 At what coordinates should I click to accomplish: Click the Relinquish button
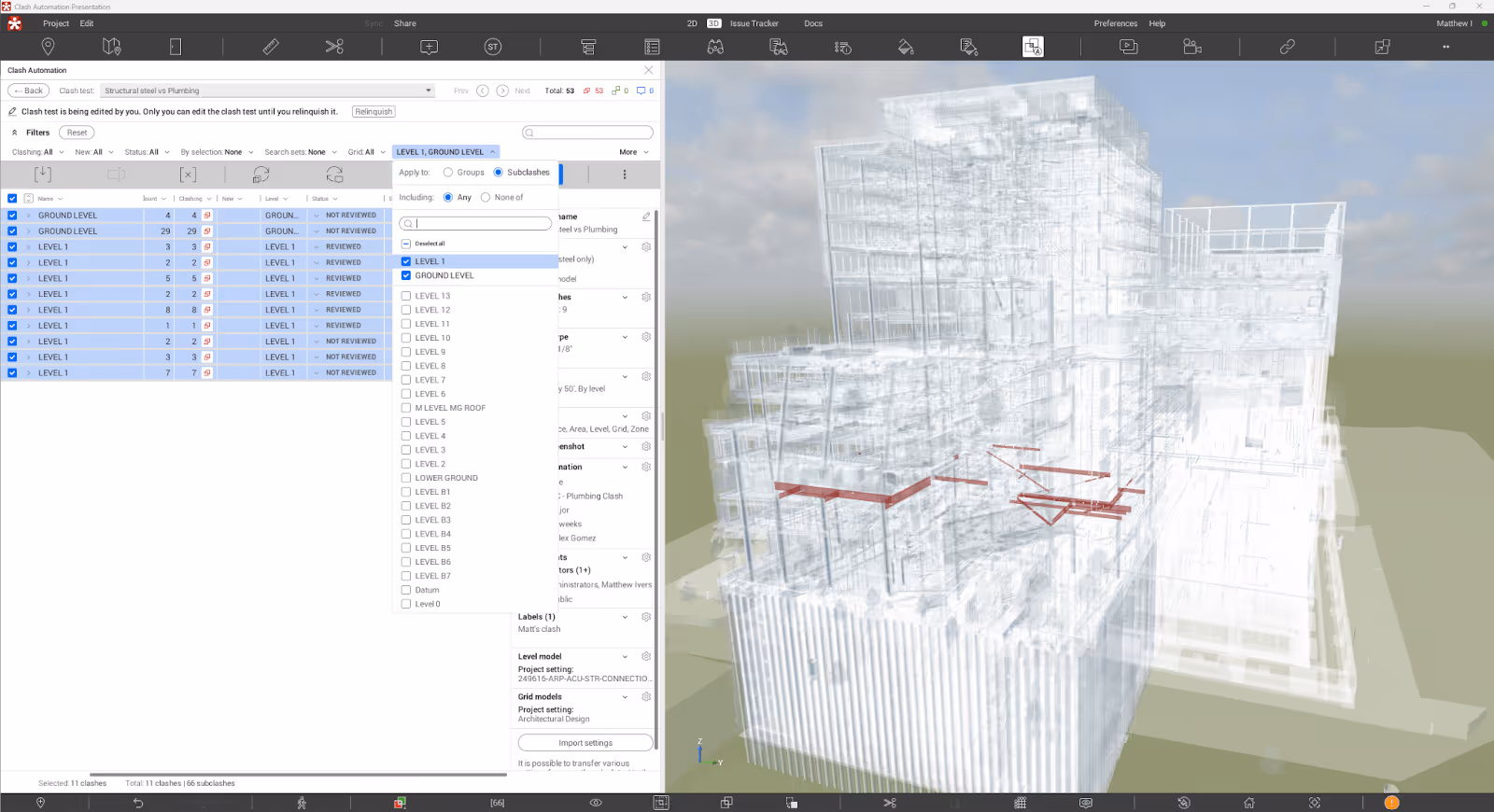(373, 112)
